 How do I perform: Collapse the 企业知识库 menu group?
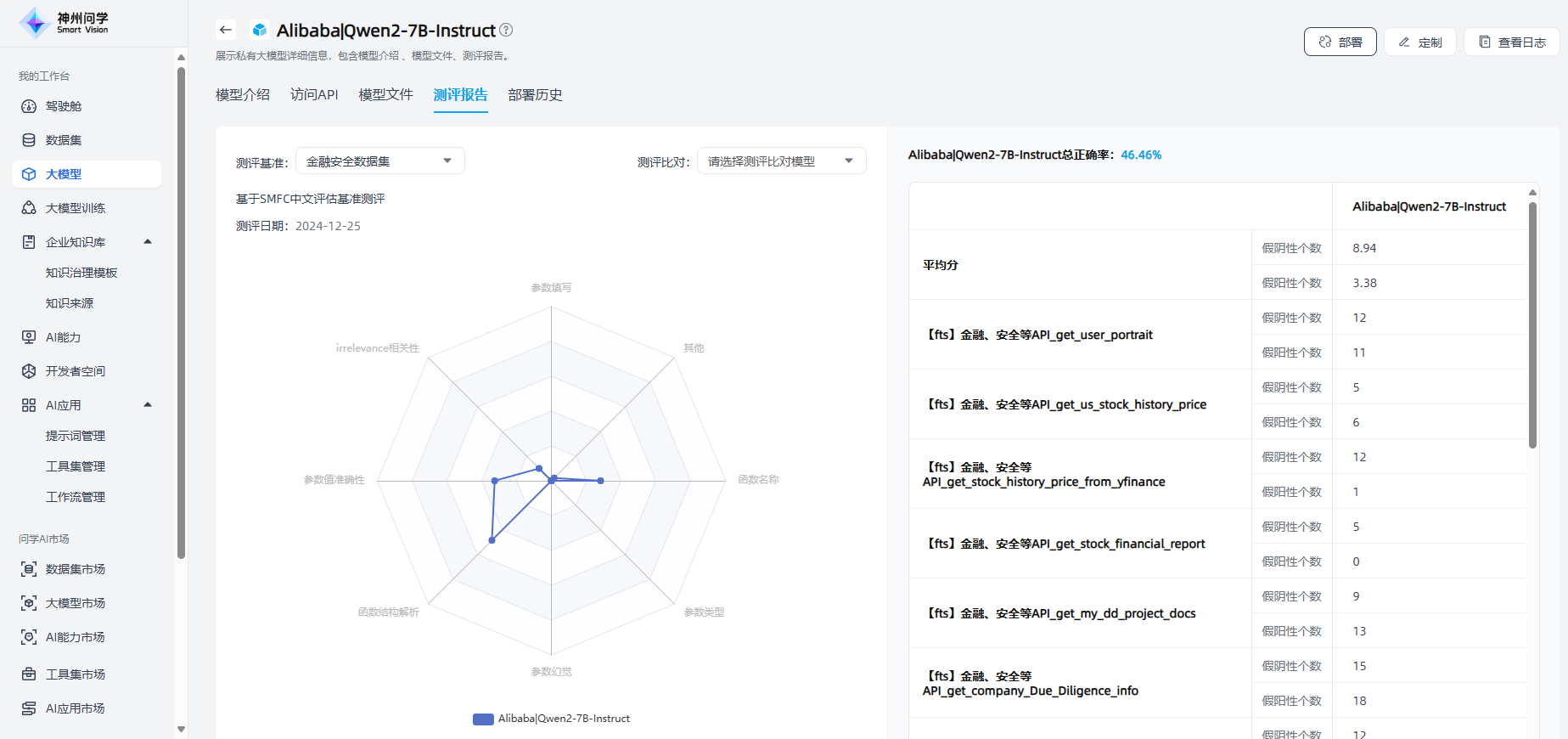[x=148, y=242]
